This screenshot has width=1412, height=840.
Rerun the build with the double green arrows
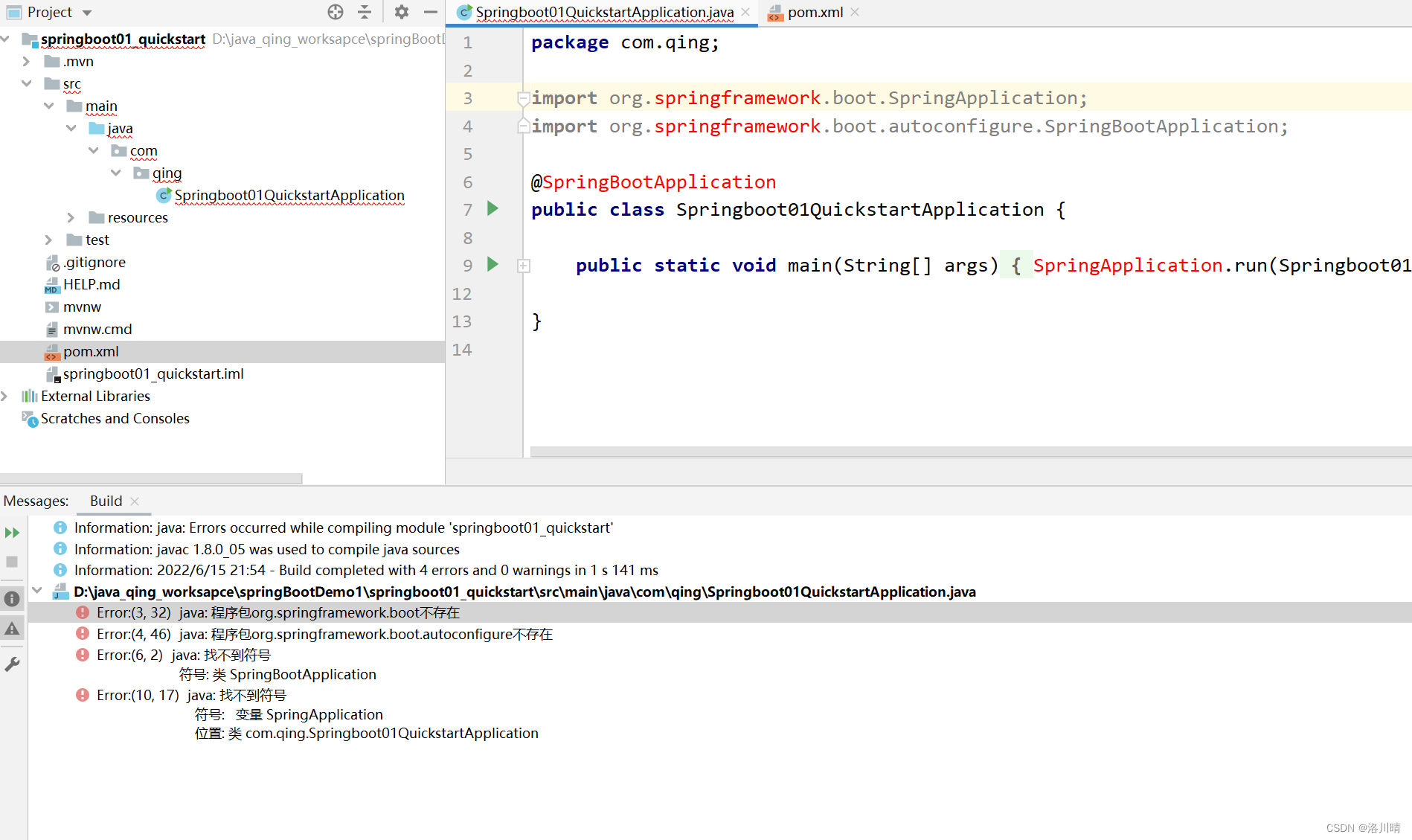pos(12,531)
